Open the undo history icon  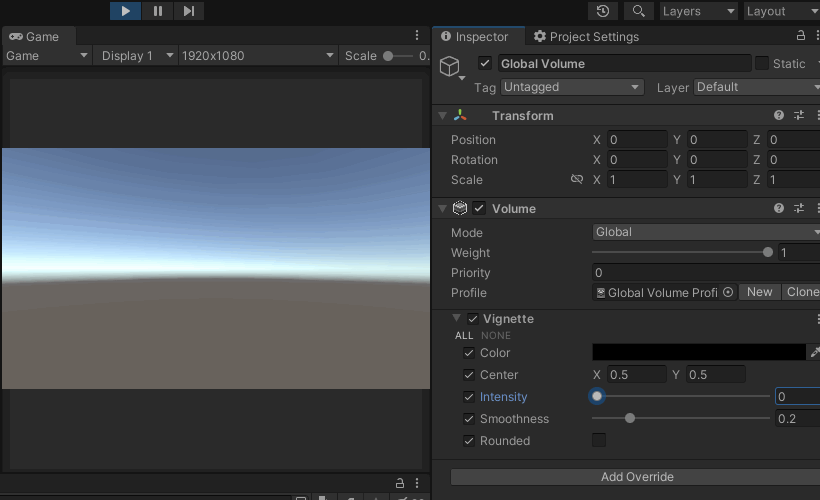click(x=603, y=11)
